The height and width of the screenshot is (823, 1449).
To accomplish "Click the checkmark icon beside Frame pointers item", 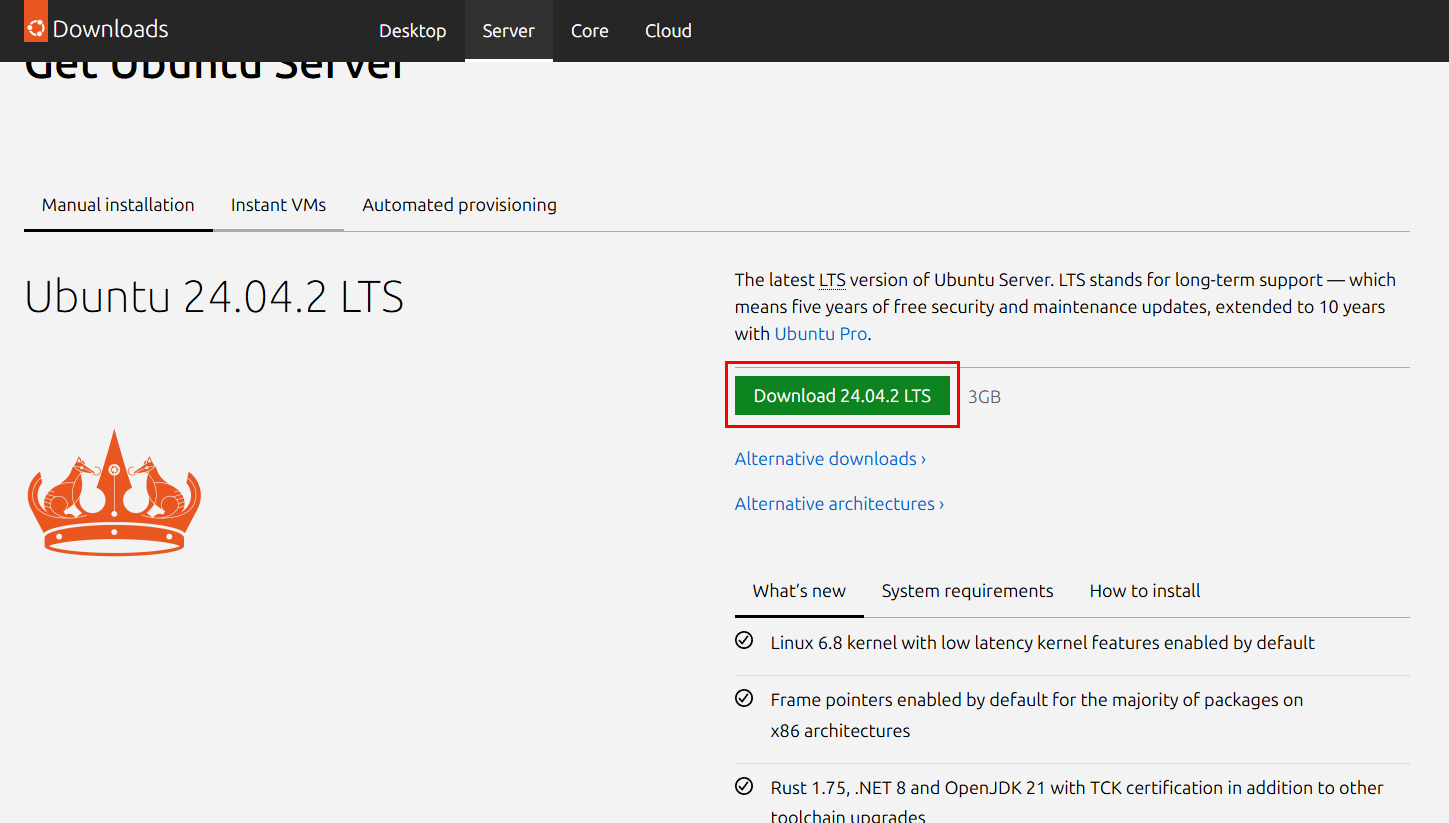I will (744, 698).
